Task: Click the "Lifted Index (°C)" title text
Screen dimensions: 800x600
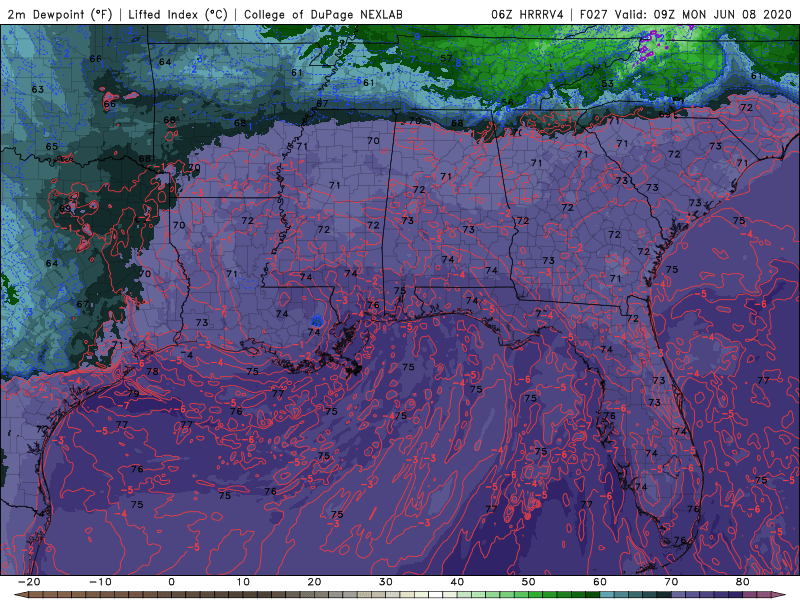Action: [x=178, y=14]
